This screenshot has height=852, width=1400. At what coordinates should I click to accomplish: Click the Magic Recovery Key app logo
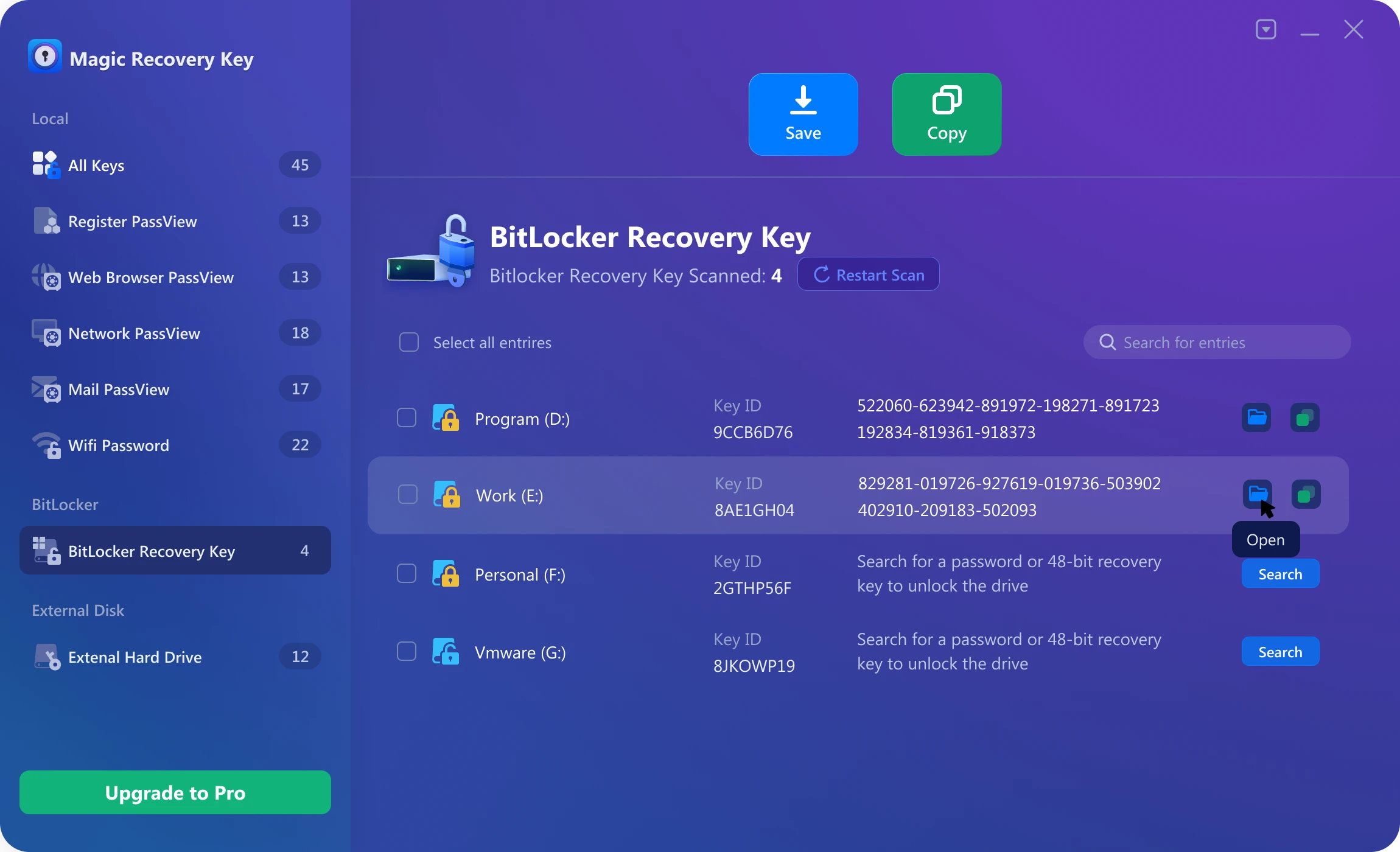tap(45, 56)
